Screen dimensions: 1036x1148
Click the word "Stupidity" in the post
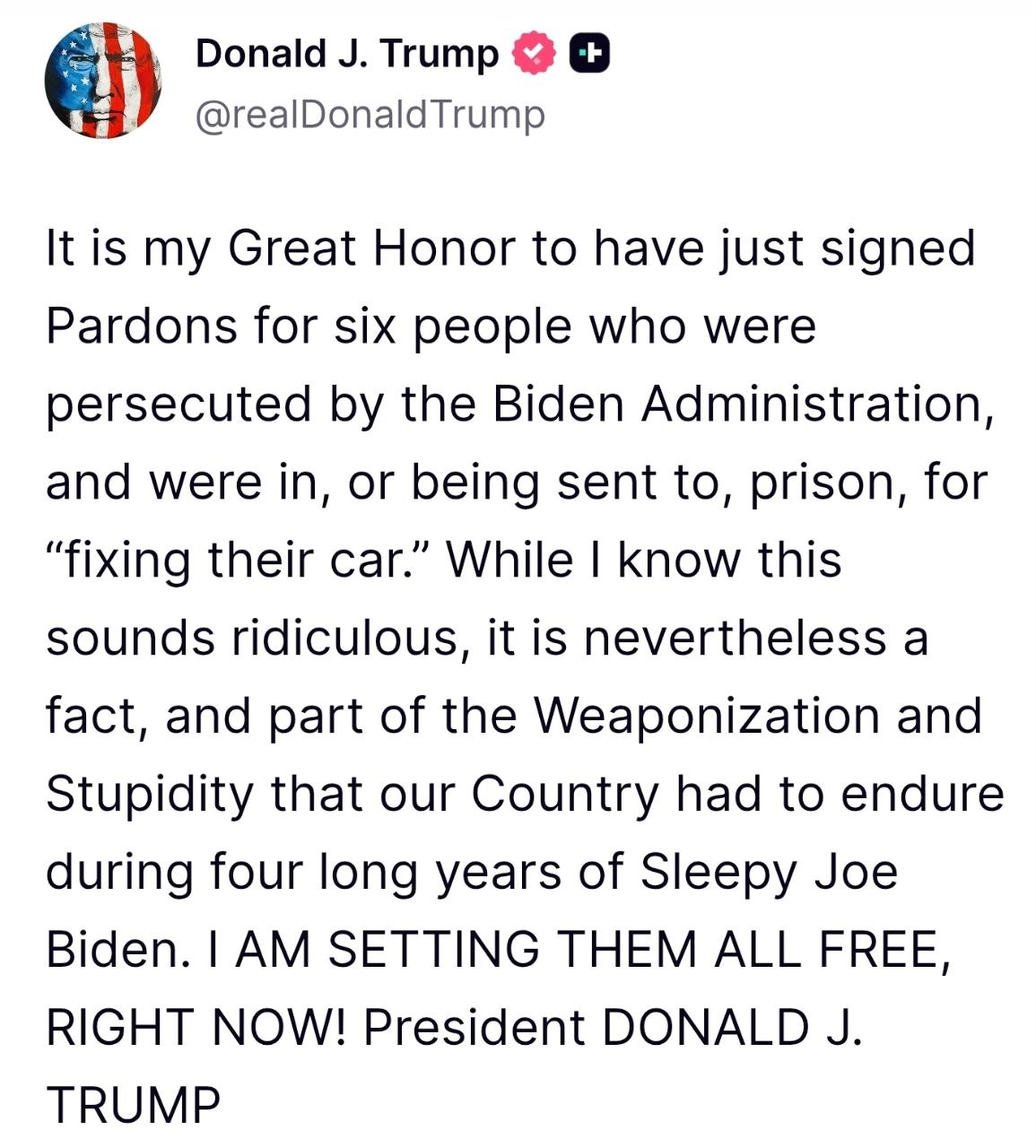pyautogui.click(x=150, y=794)
